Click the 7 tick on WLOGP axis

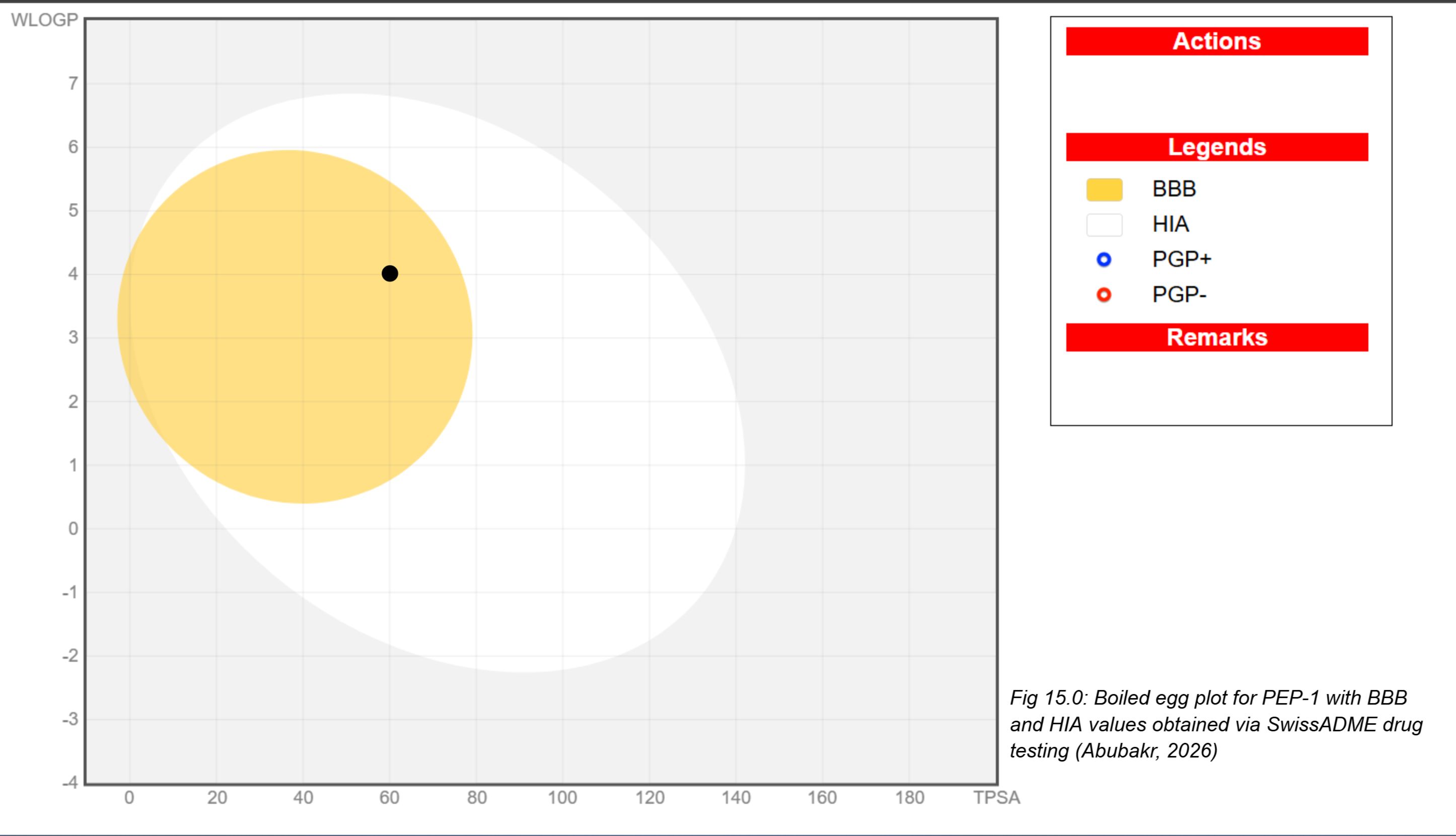click(73, 84)
